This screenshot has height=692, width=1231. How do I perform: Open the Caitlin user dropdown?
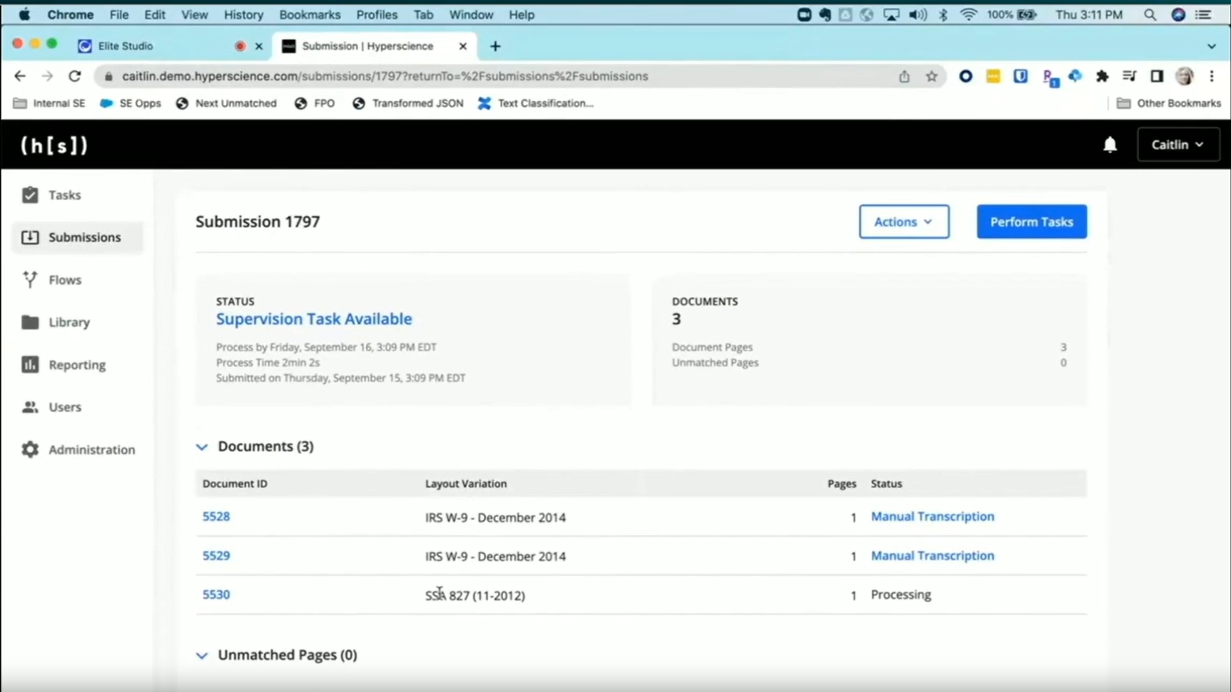(1178, 145)
